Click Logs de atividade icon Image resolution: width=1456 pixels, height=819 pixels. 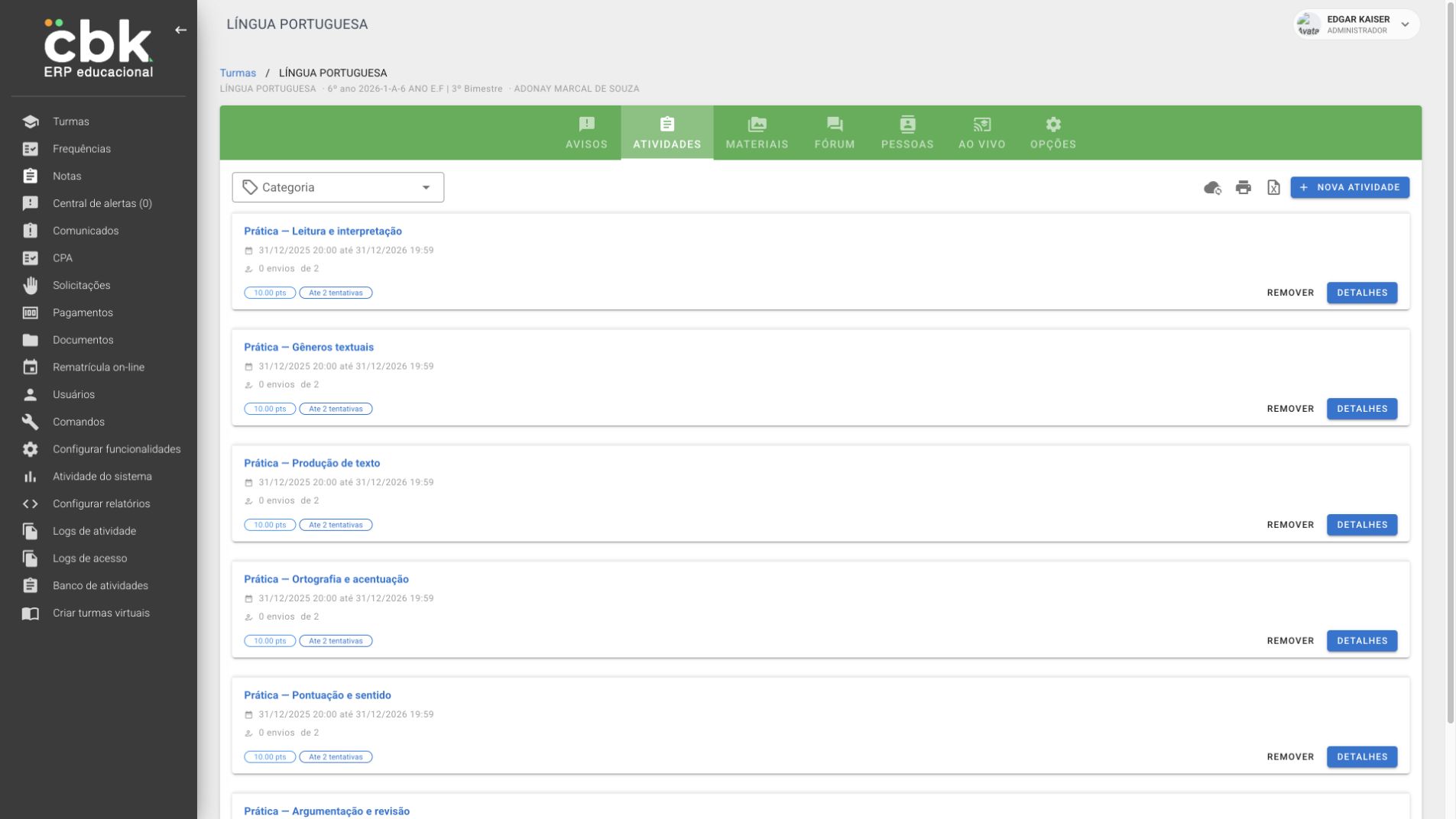[30, 531]
